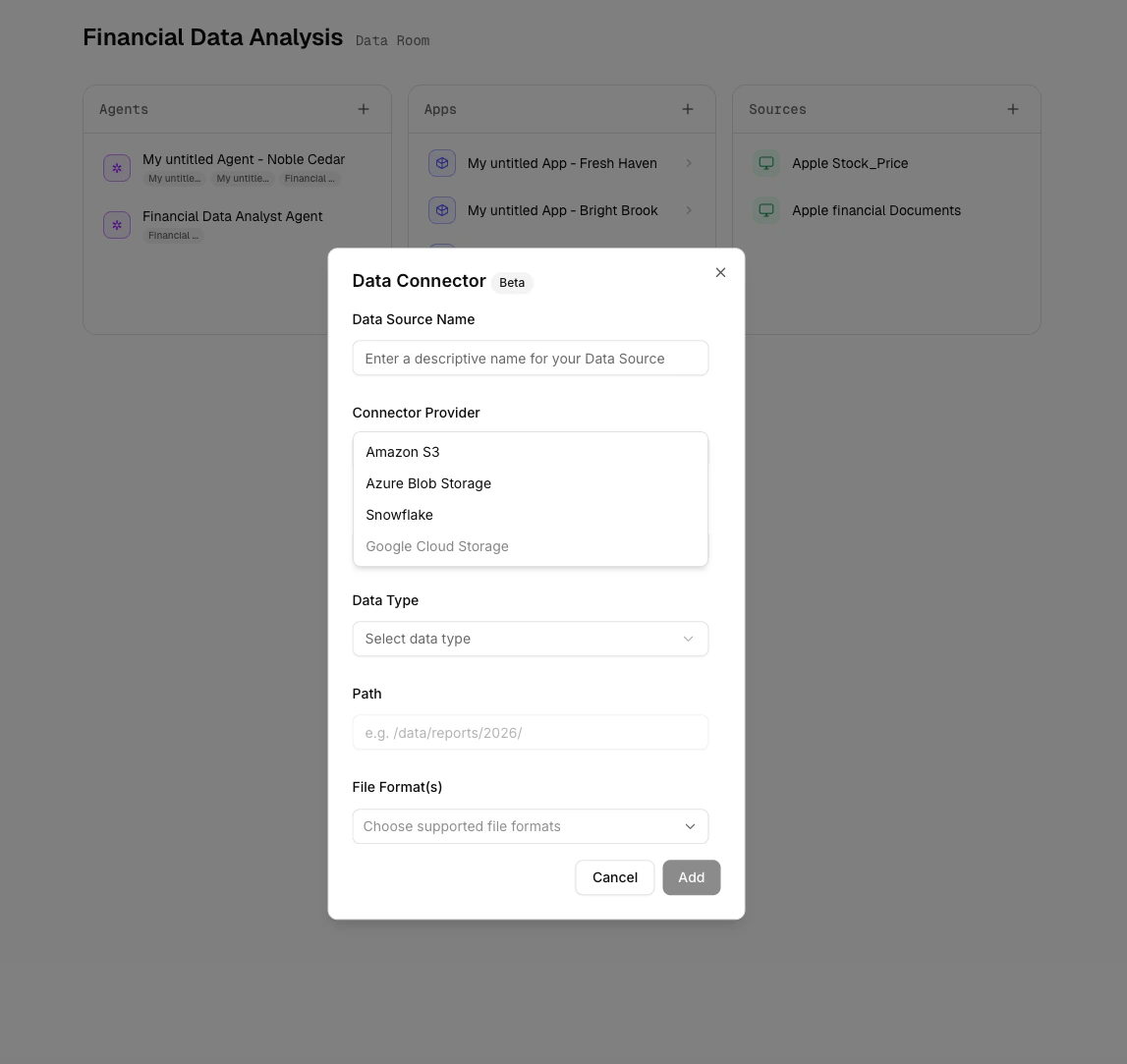Click the Financial Data Analyst Agent icon
Viewport: 1127px width, 1064px height.
117,225
